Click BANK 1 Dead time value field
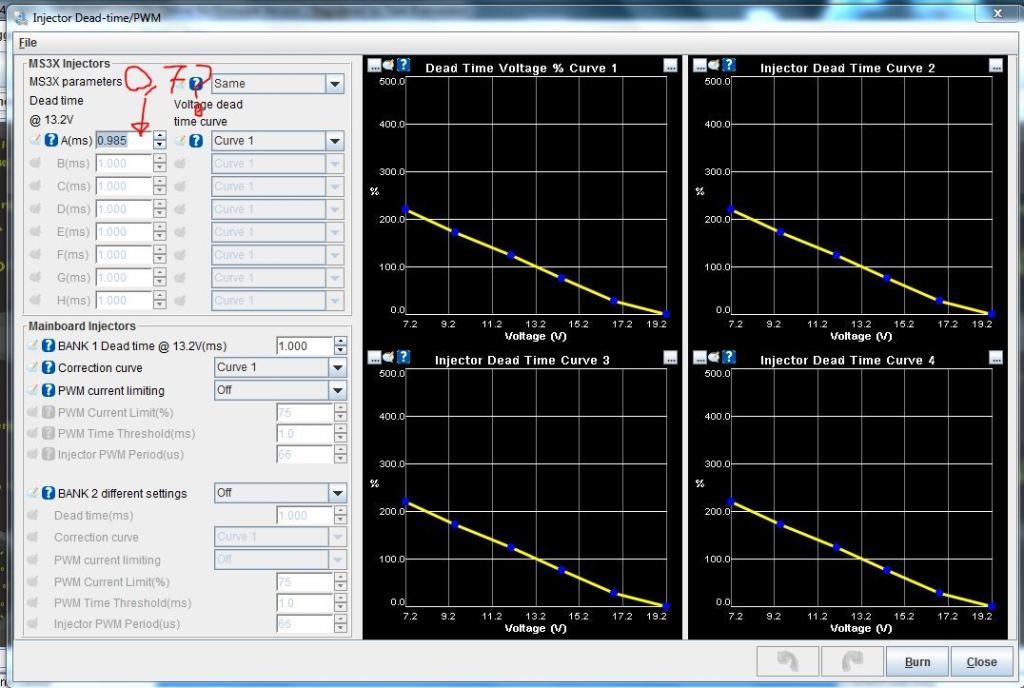The width and height of the screenshot is (1024, 688). tap(305, 346)
